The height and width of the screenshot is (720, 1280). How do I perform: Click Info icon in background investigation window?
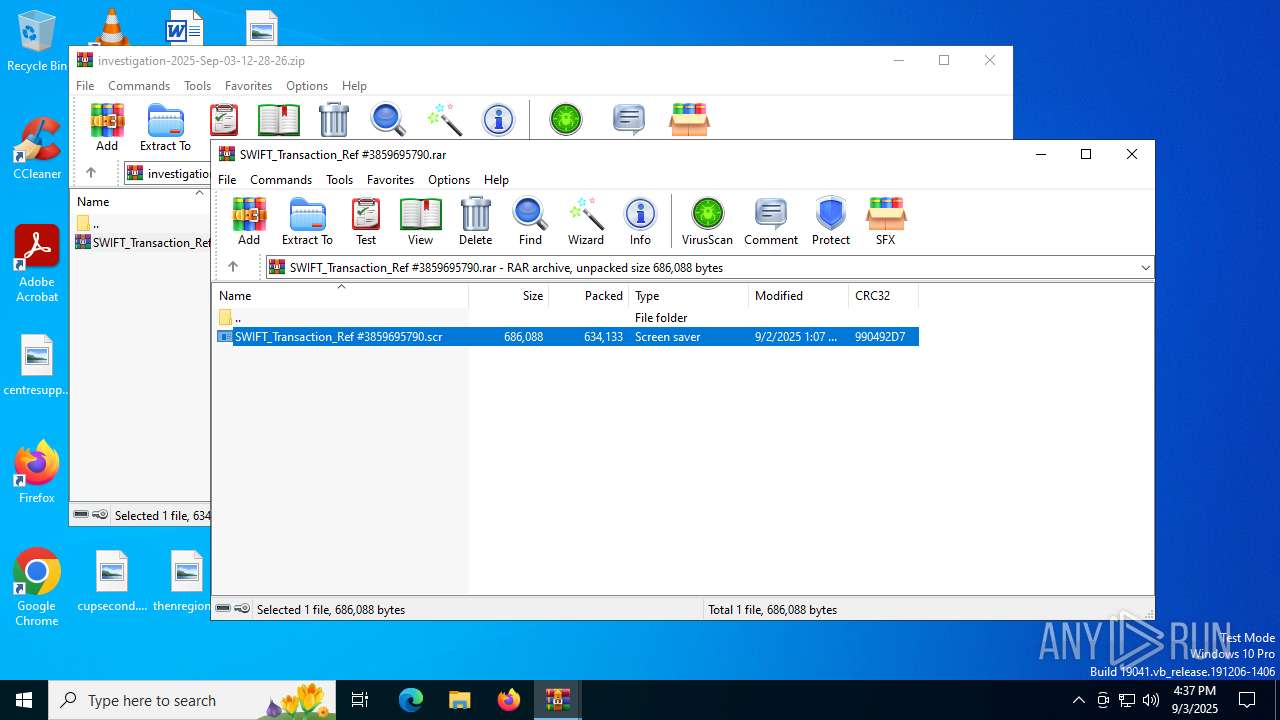pos(498,120)
